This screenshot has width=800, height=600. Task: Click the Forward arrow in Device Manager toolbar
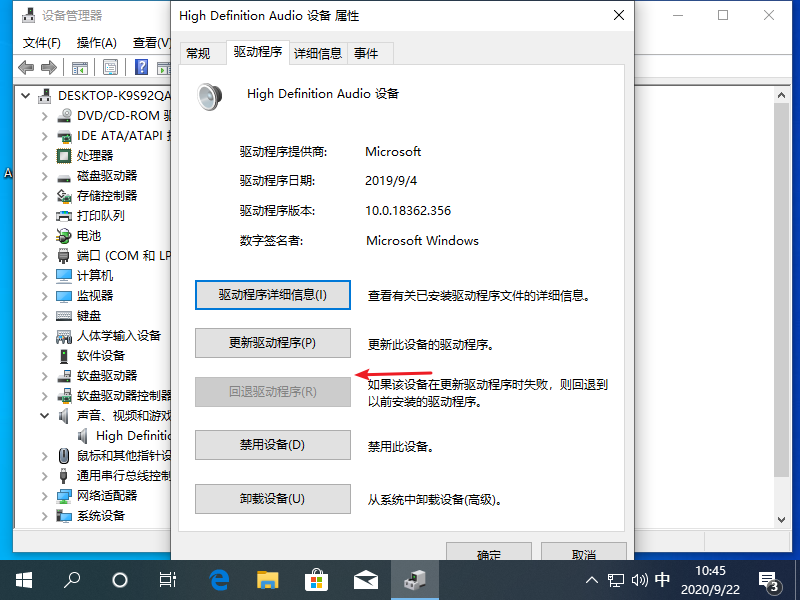tap(49, 67)
